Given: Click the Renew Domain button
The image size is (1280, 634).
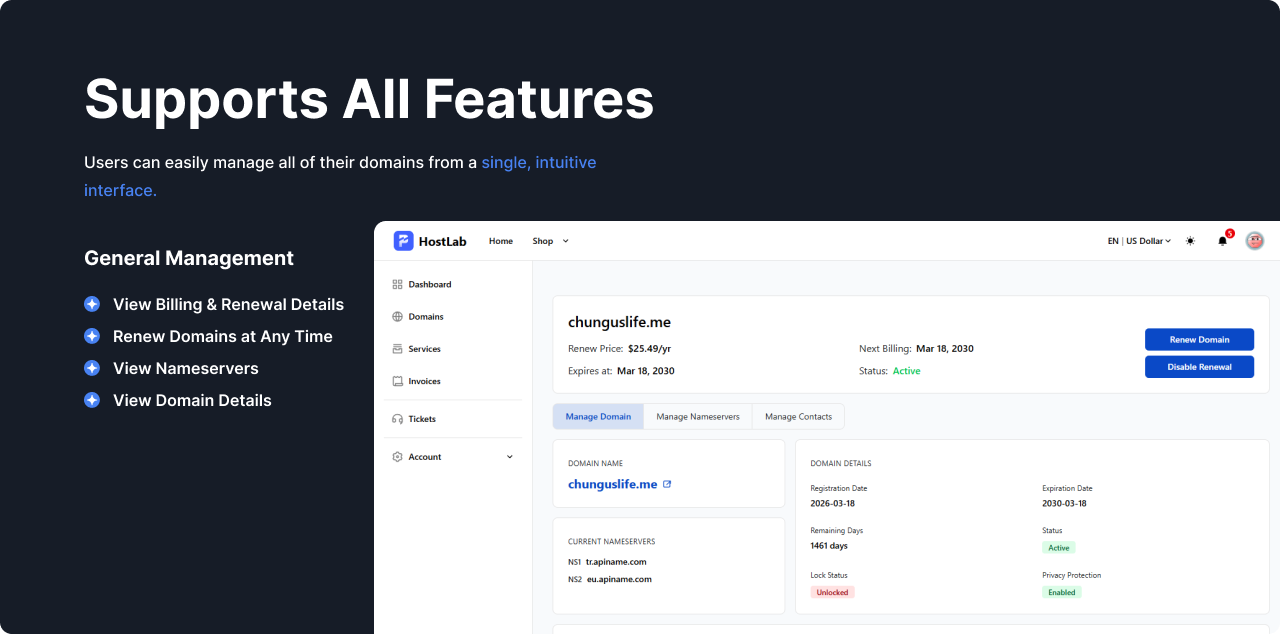Looking at the screenshot, I should (x=1199, y=340).
